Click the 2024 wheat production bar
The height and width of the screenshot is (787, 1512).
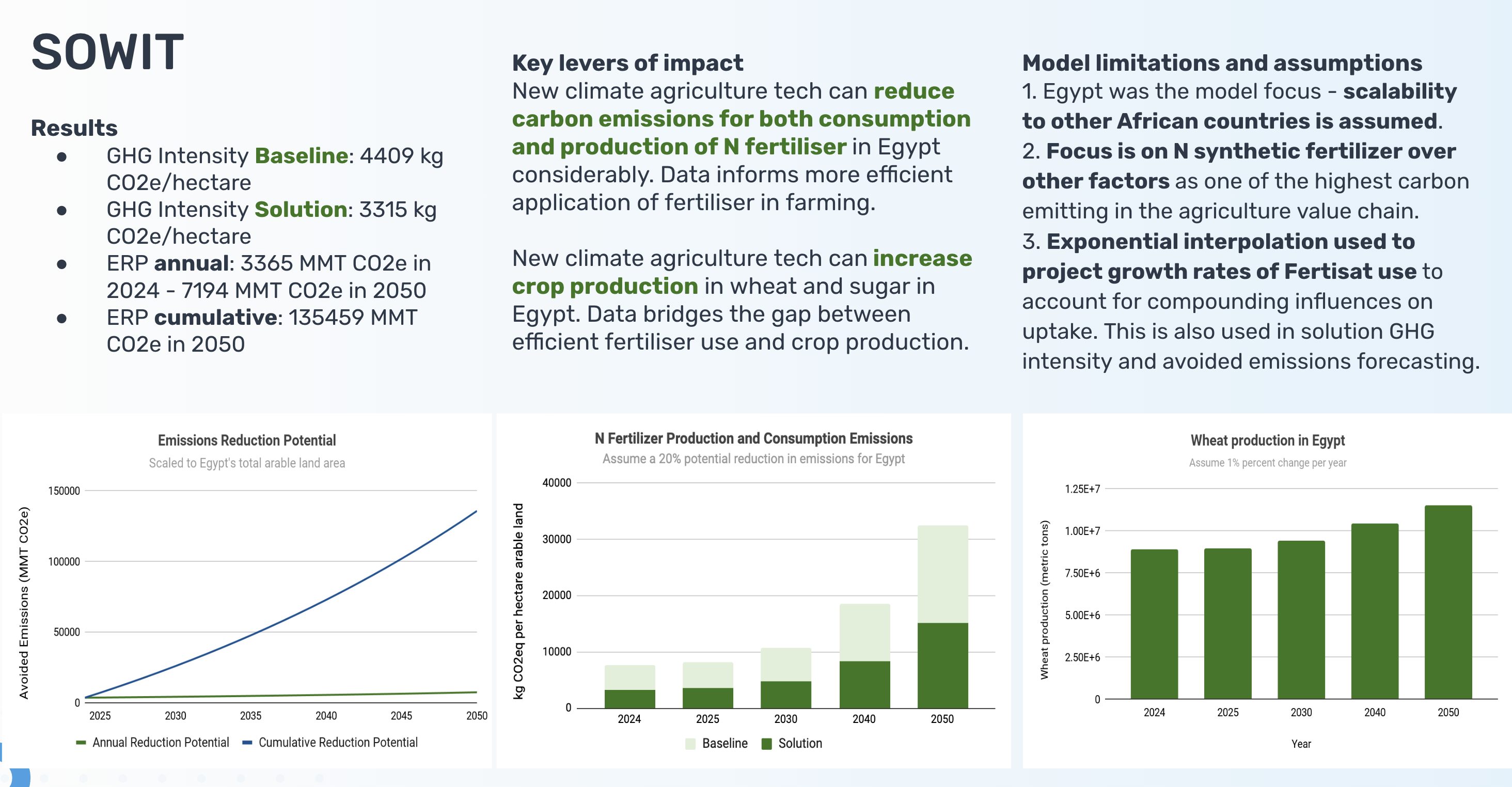(x=1155, y=624)
